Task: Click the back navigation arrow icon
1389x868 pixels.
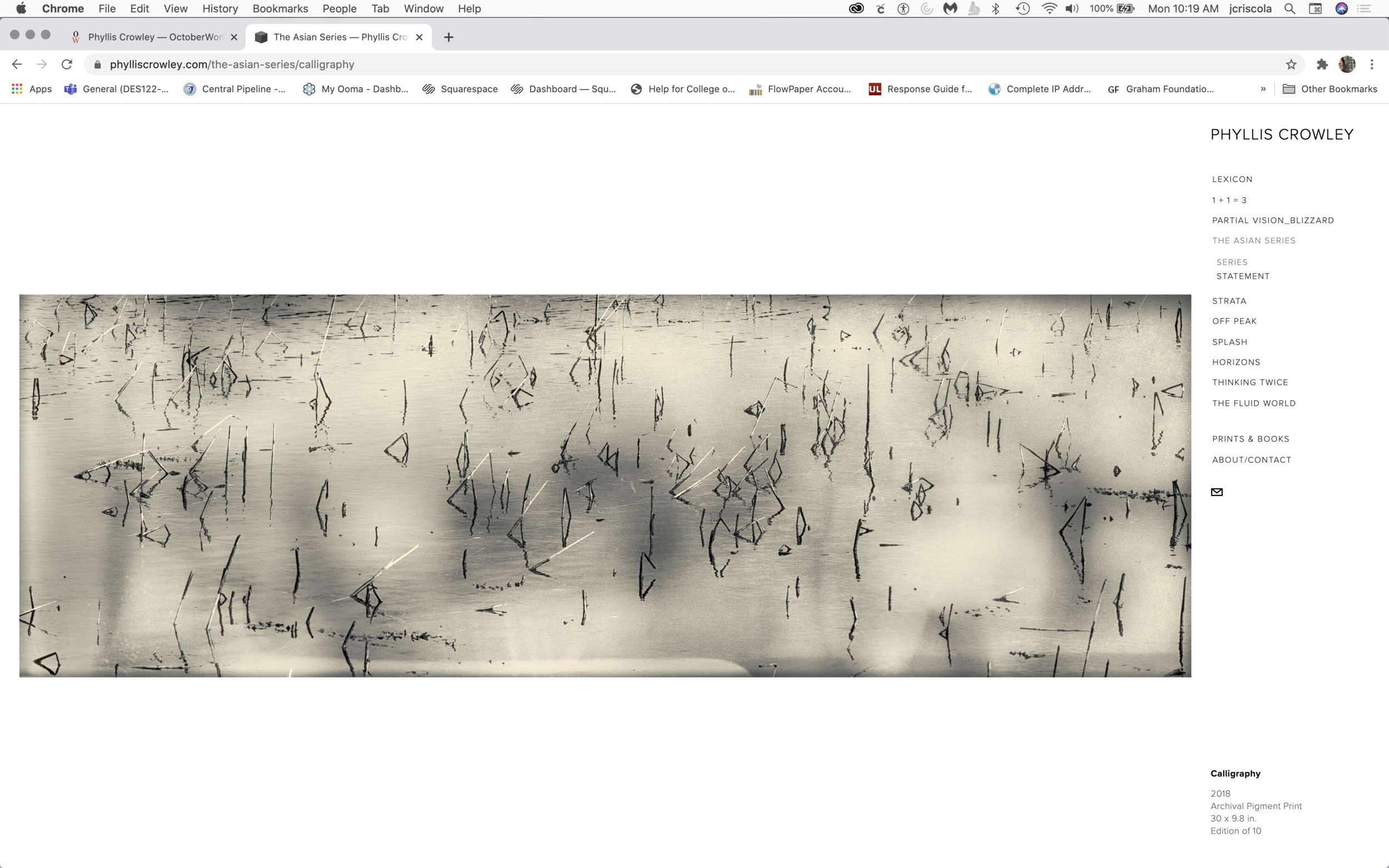Action: 19,64
